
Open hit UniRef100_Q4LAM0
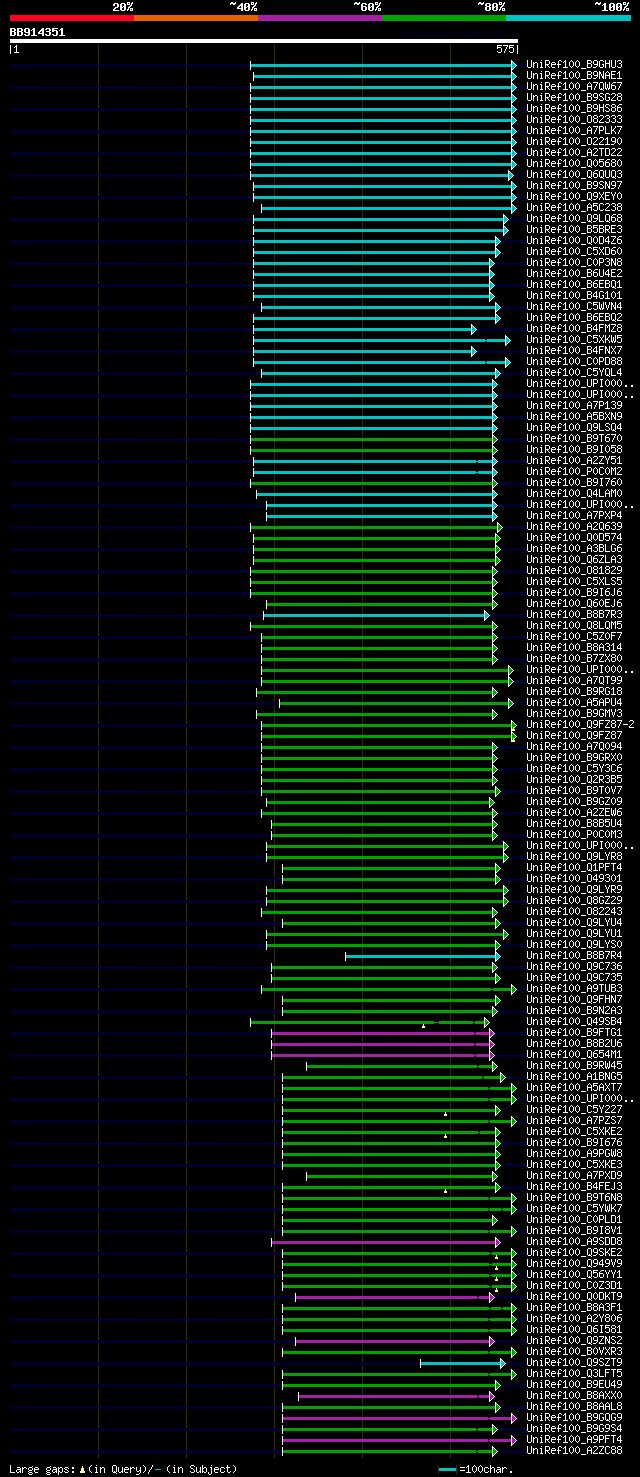574,493
